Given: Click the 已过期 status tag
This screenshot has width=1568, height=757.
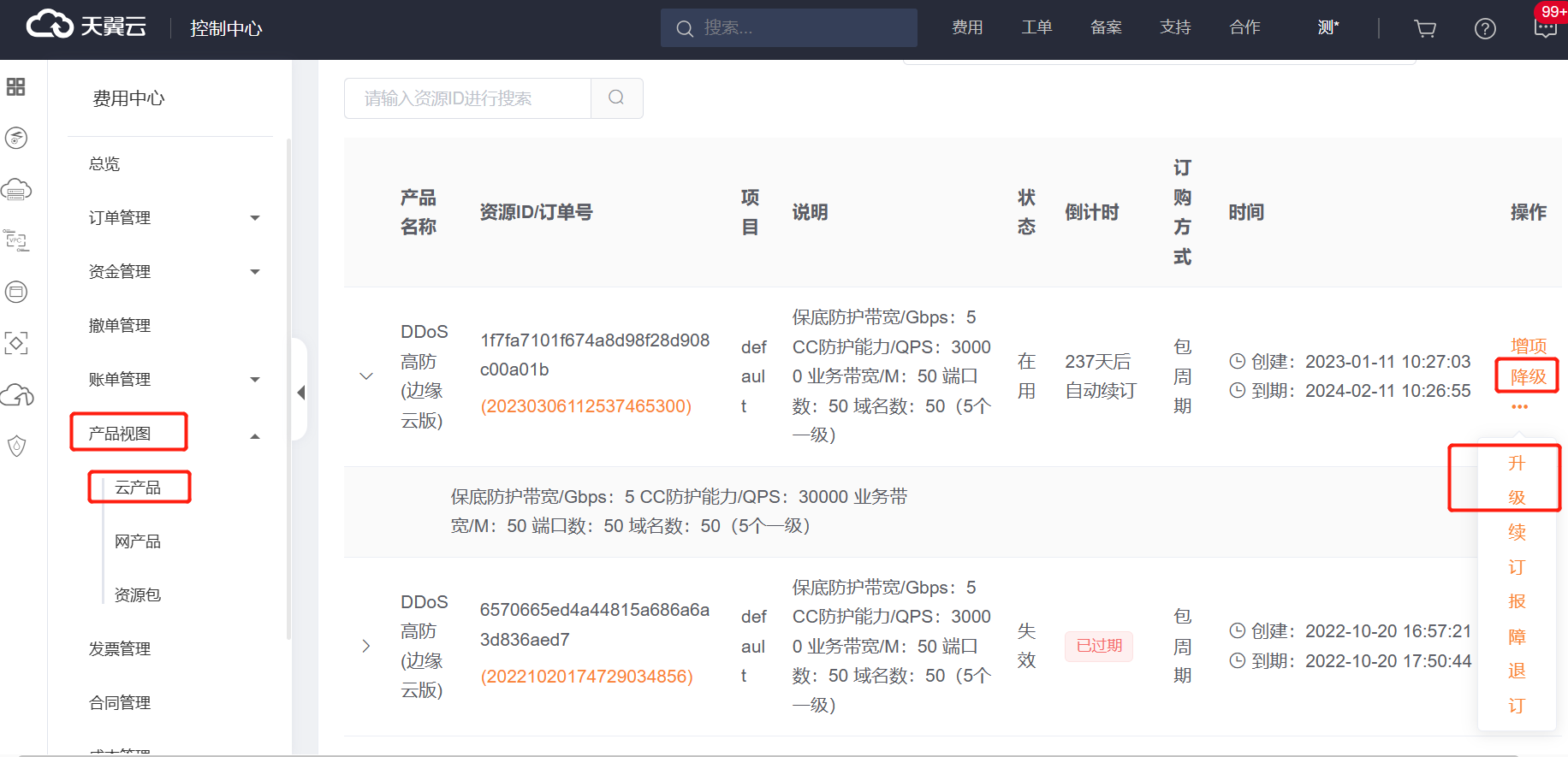Looking at the screenshot, I should (1099, 646).
